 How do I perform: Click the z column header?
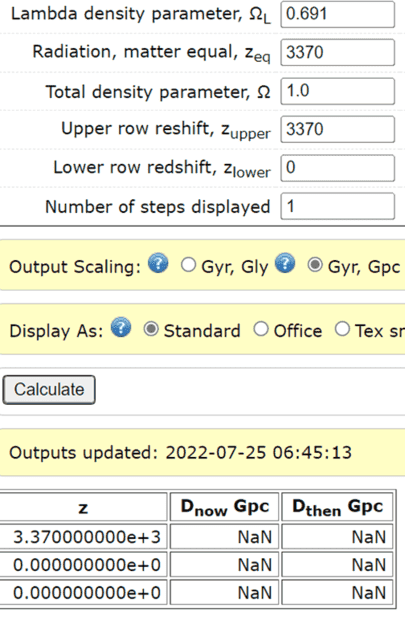click(83, 507)
